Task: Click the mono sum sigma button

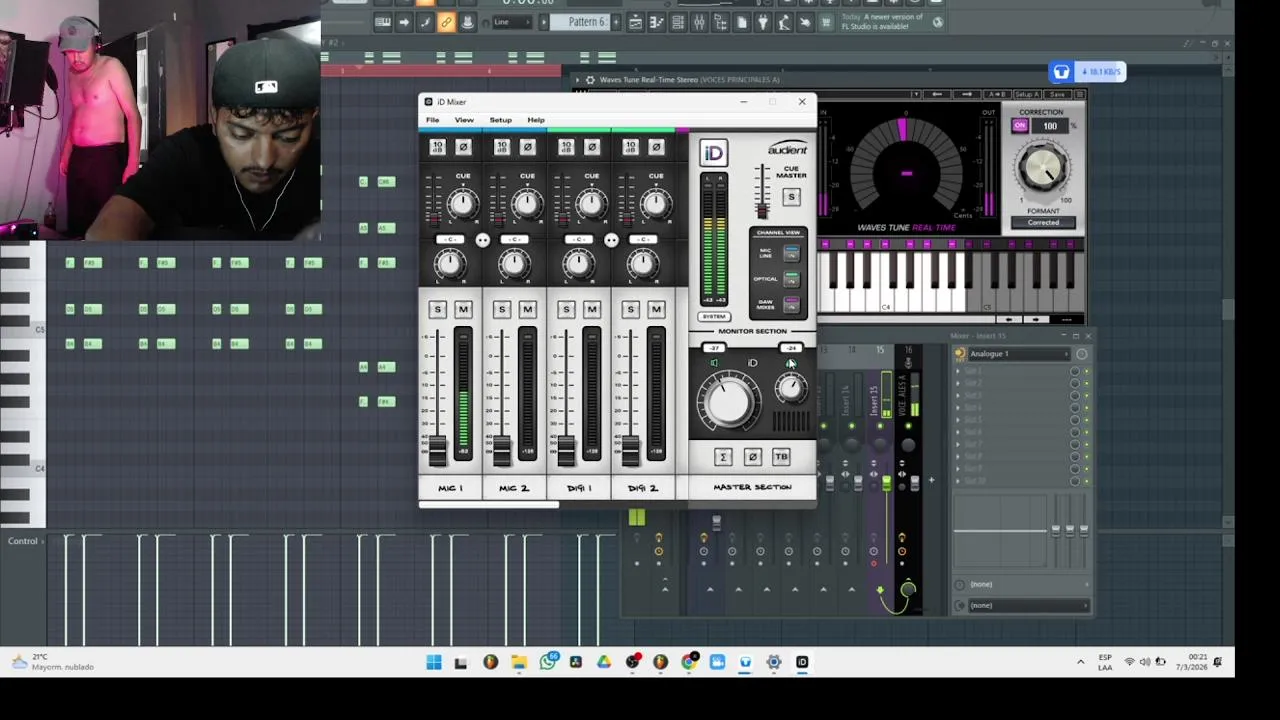Action: pyautogui.click(x=723, y=457)
